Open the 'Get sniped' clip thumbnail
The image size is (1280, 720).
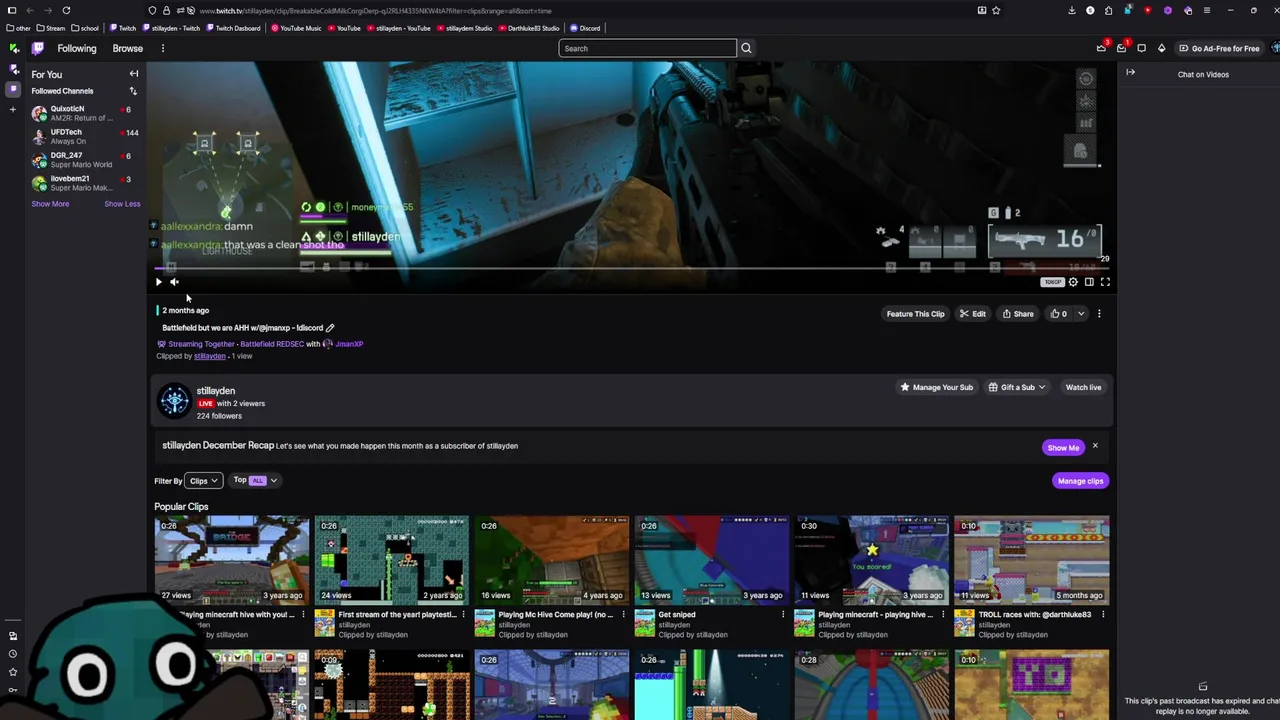coord(711,559)
